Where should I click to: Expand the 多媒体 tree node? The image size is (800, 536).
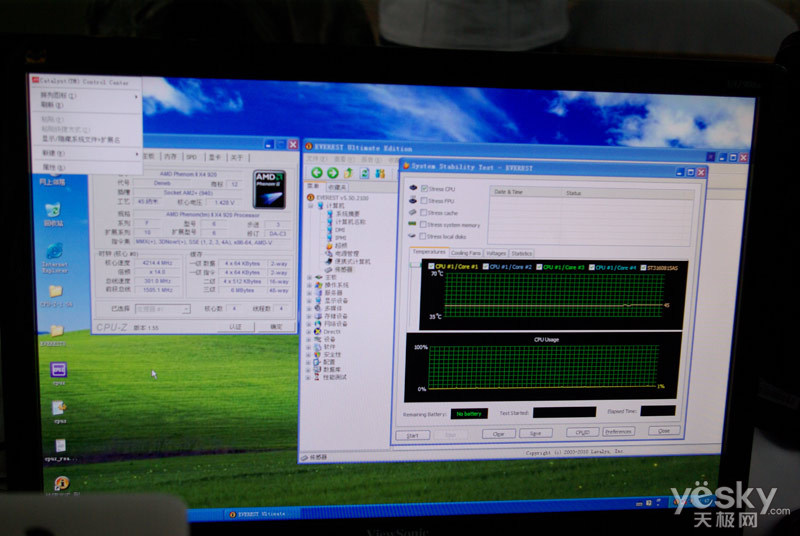pyautogui.click(x=309, y=308)
